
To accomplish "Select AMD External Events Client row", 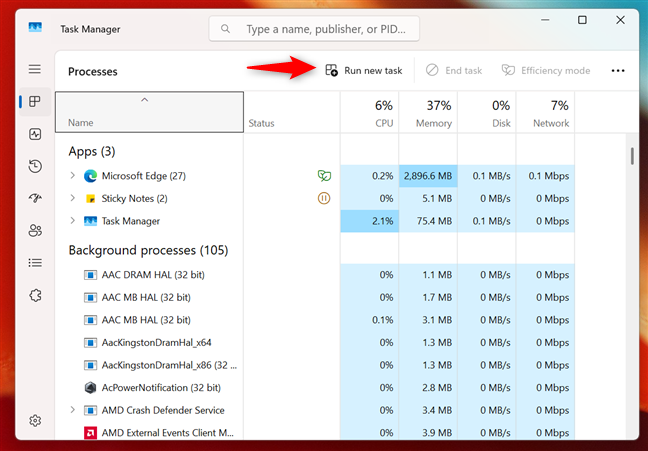I will [x=315, y=432].
